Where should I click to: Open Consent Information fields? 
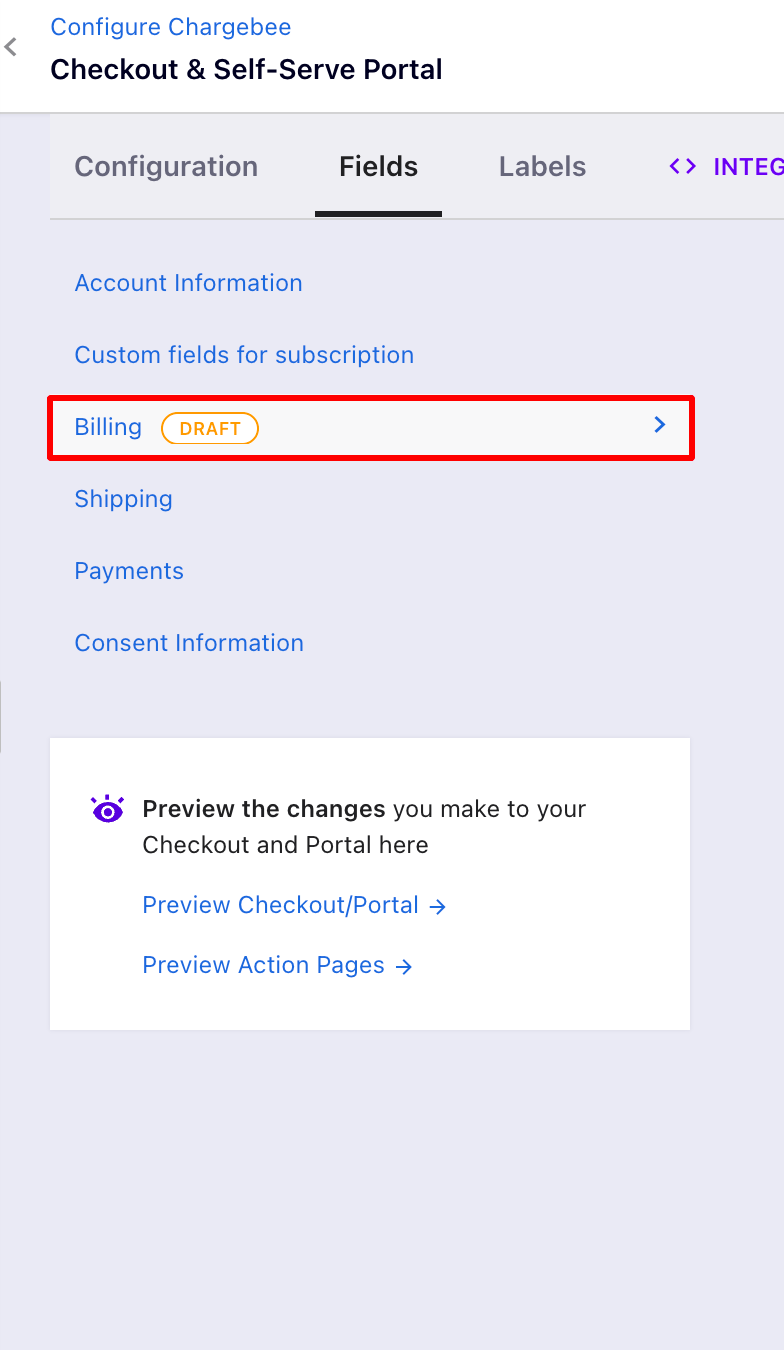point(189,643)
